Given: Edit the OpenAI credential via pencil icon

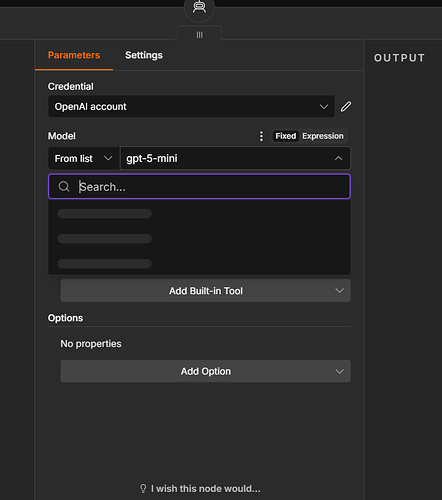Looking at the screenshot, I should click(346, 106).
